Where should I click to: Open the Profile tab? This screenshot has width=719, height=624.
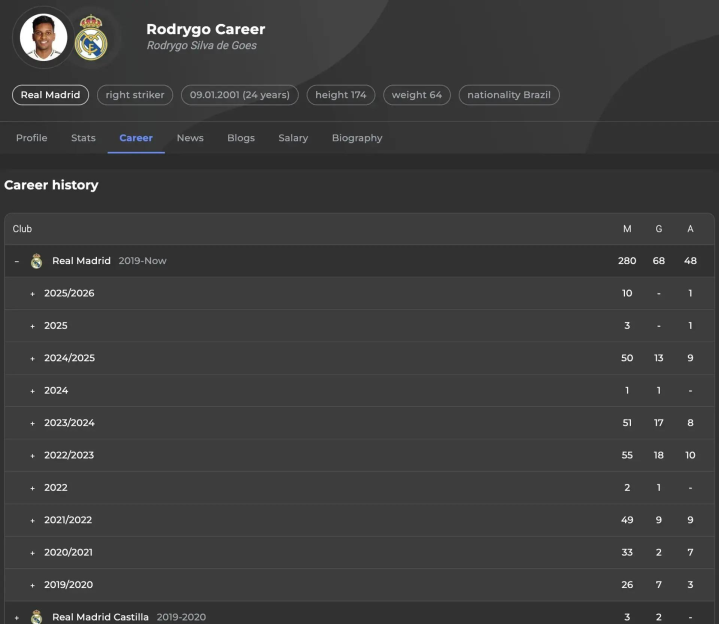coord(32,138)
